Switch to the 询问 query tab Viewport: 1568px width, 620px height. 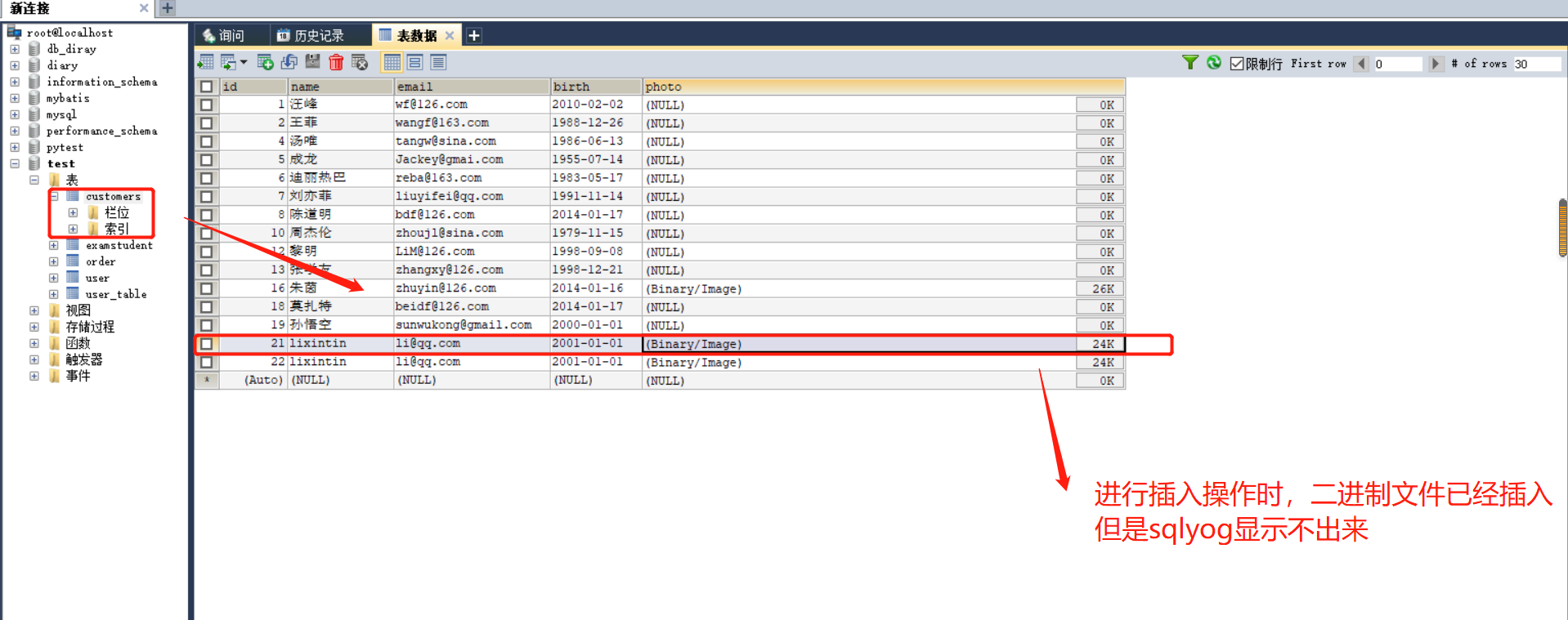point(231,36)
